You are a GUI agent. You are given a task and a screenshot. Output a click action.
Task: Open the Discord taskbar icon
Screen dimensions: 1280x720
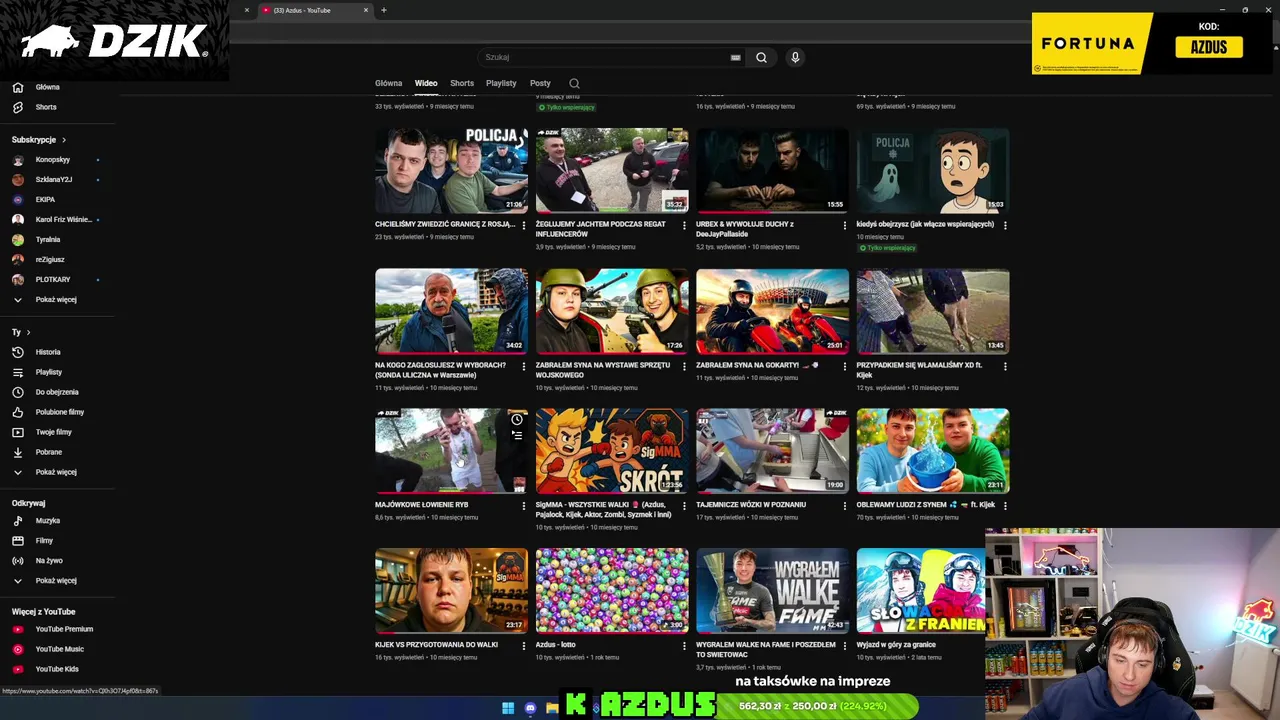tap(530, 708)
